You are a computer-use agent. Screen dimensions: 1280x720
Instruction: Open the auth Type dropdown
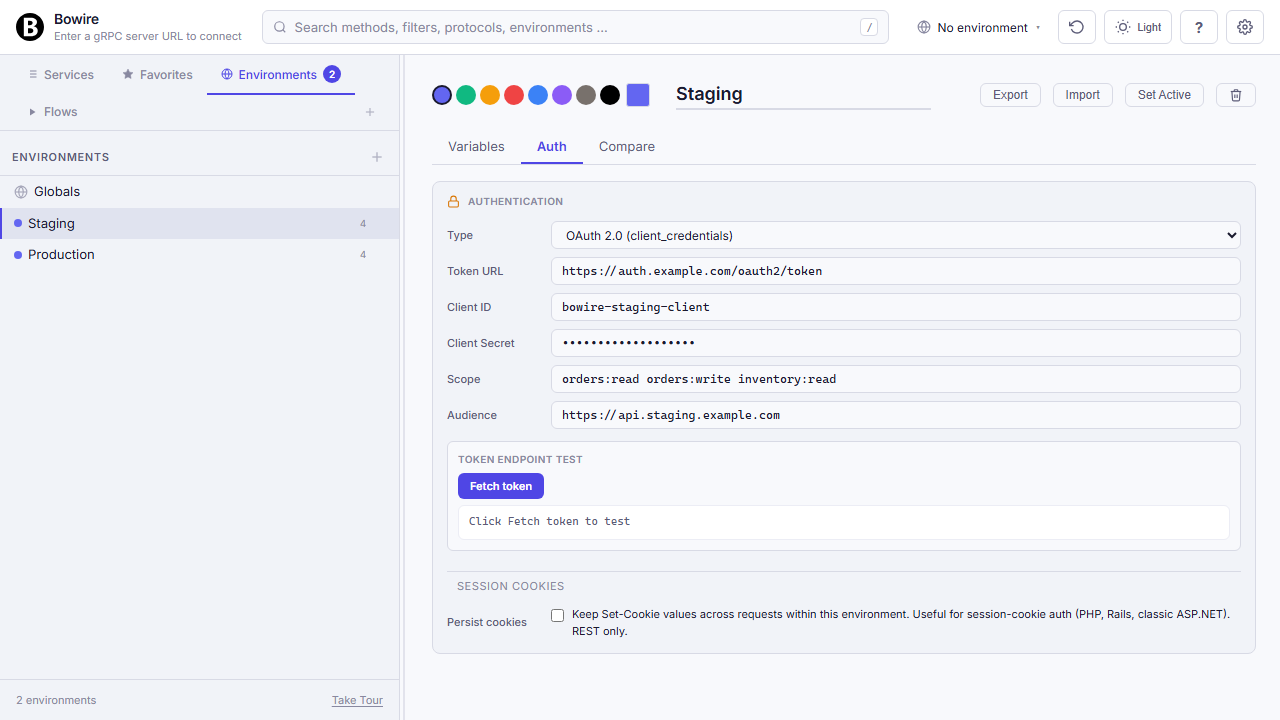[896, 236]
